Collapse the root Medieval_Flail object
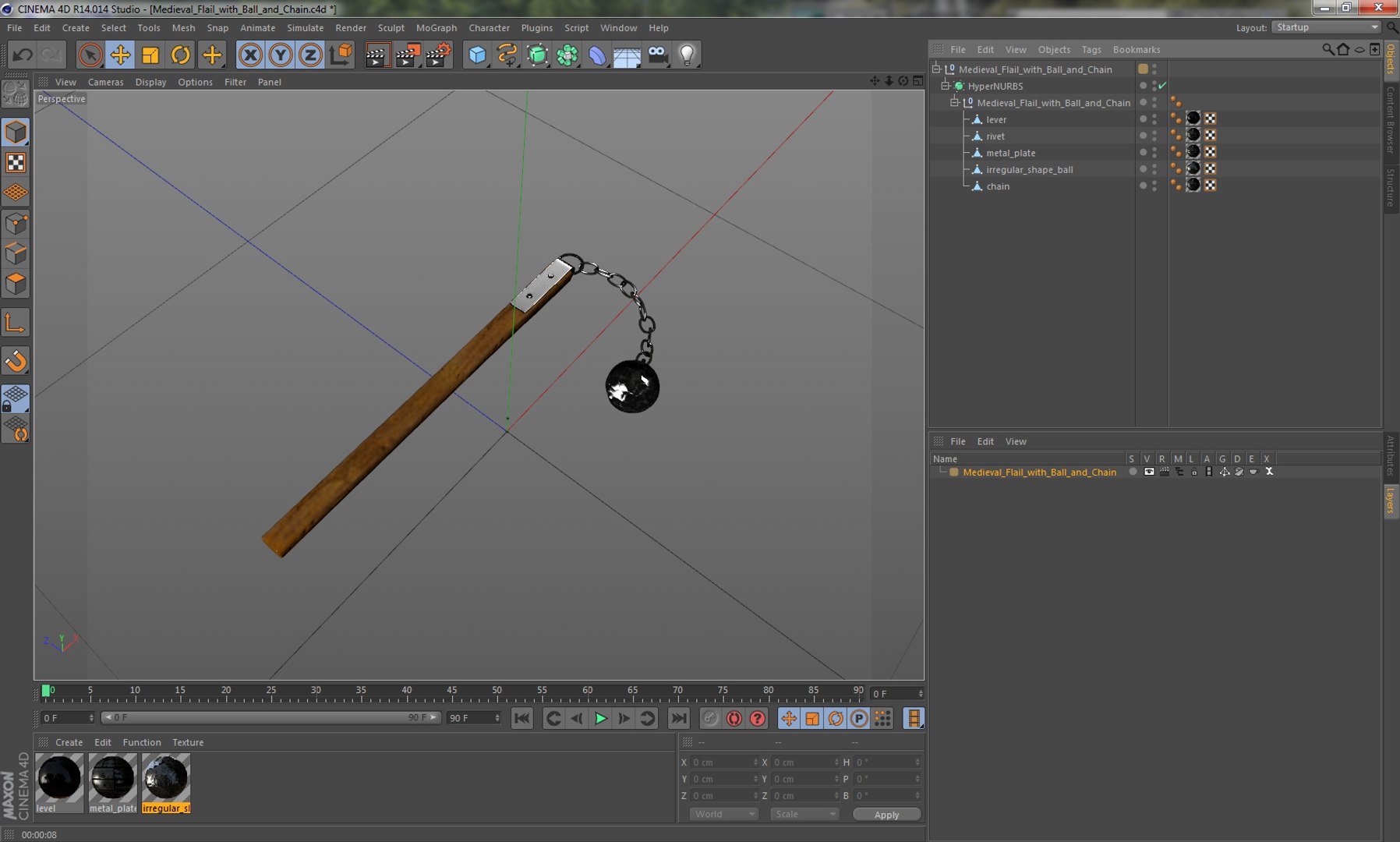Viewport: 1400px width, 842px height. pyautogui.click(x=936, y=69)
